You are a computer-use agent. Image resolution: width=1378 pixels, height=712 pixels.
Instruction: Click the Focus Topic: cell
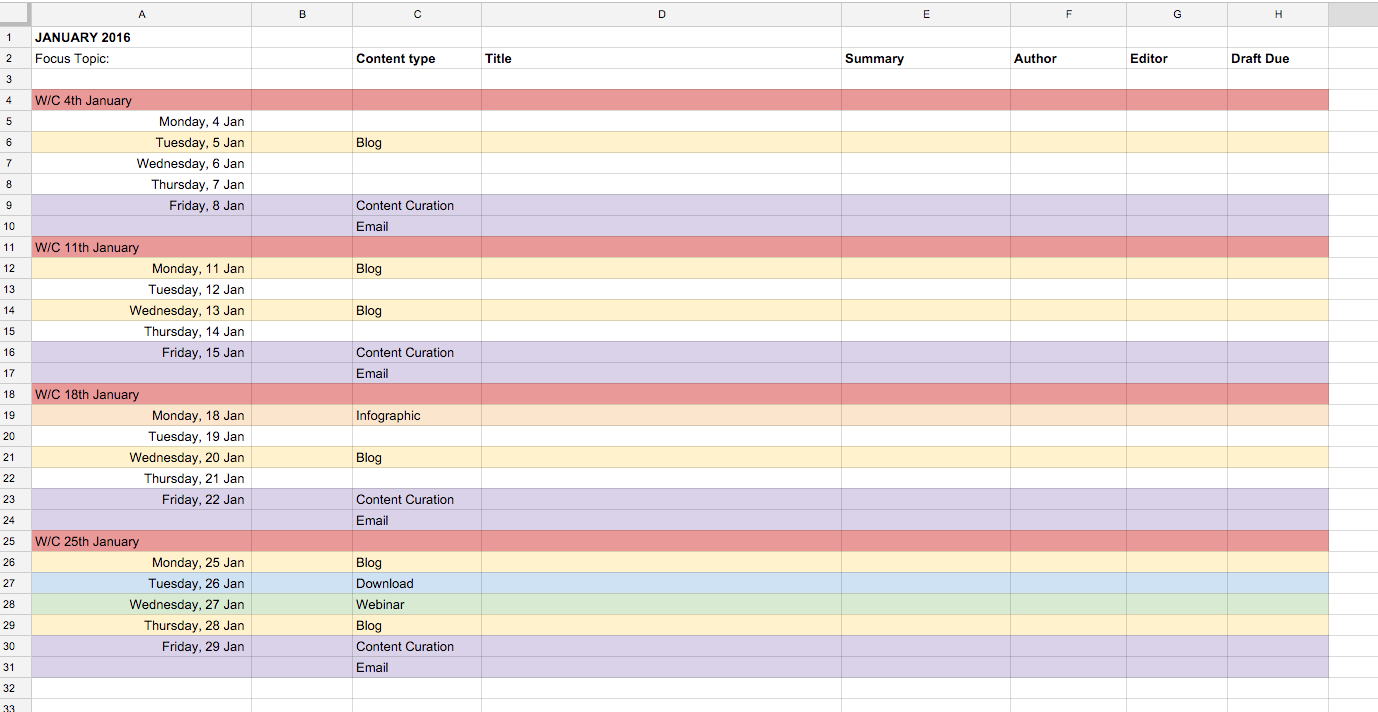tap(141, 59)
